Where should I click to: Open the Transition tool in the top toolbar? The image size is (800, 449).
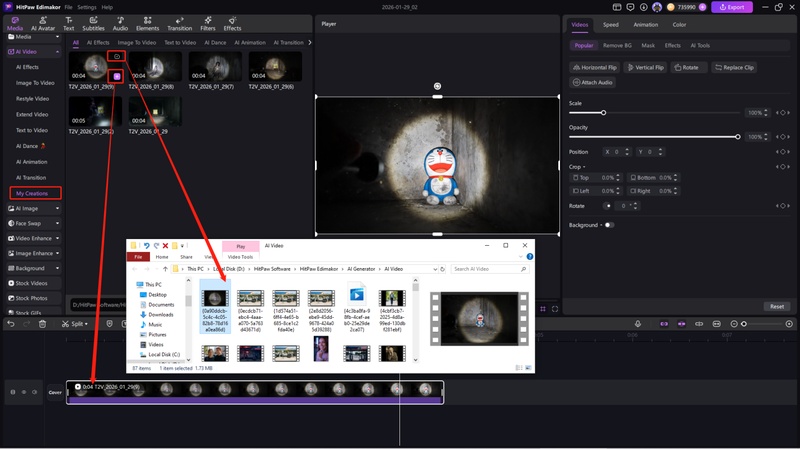tap(180, 23)
